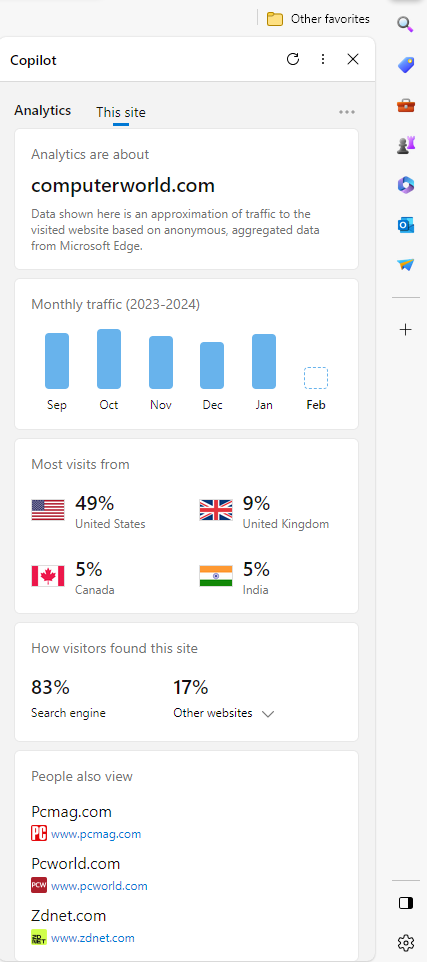
Task: Click the 17% referral value
Action: [x=191, y=688]
